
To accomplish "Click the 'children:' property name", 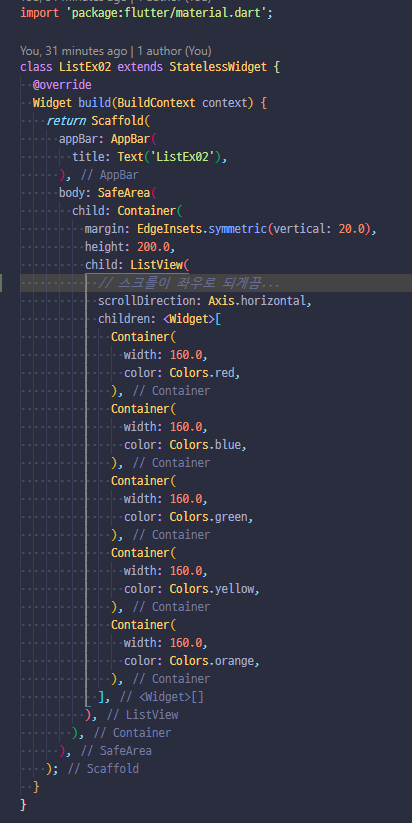I will (x=127, y=319).
